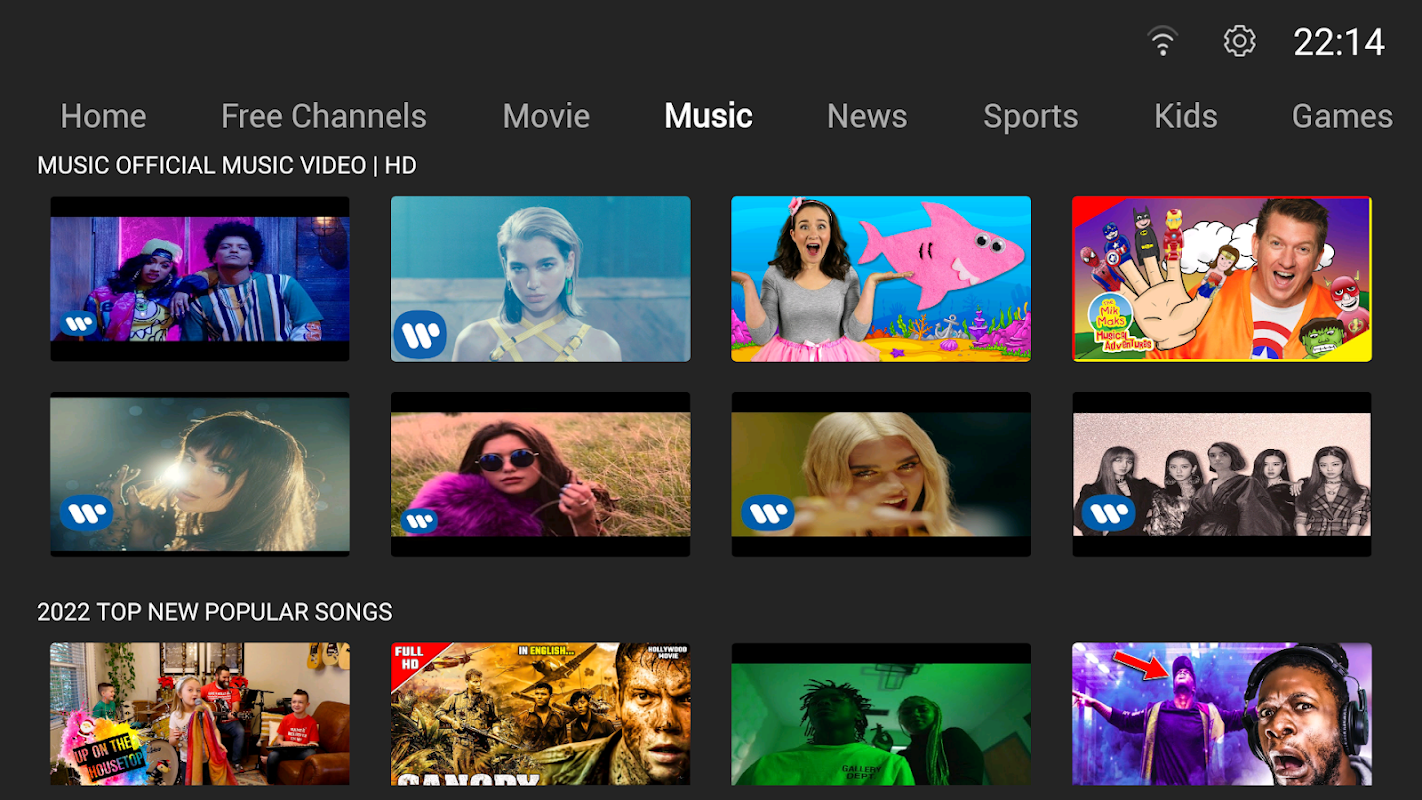This screenshot has width=1422, height=800.
Task: Open the finger family superheroes video
Action: pos(1222,279)
